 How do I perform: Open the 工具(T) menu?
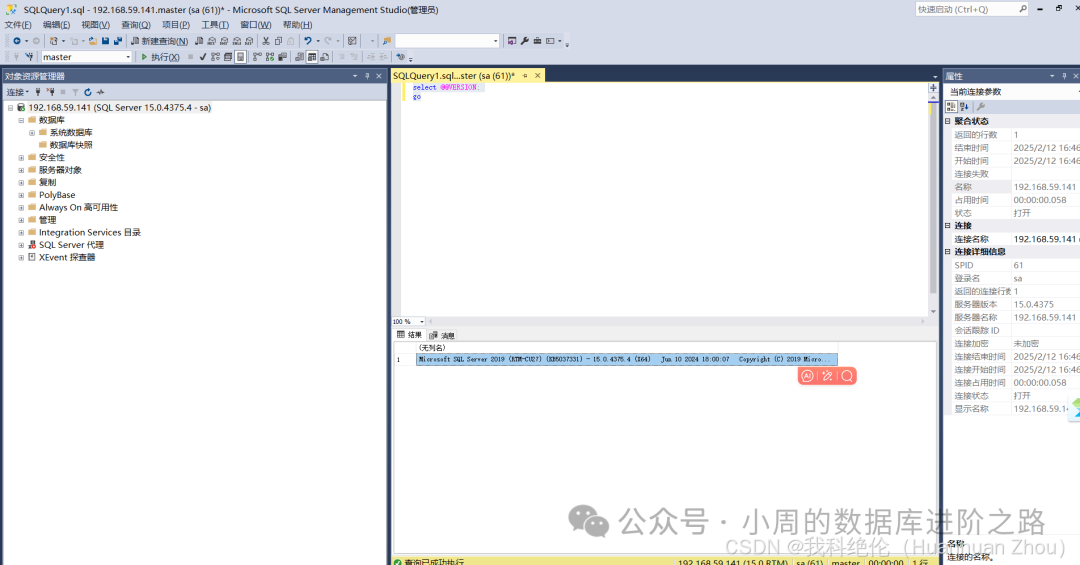(x=215, y=25)
